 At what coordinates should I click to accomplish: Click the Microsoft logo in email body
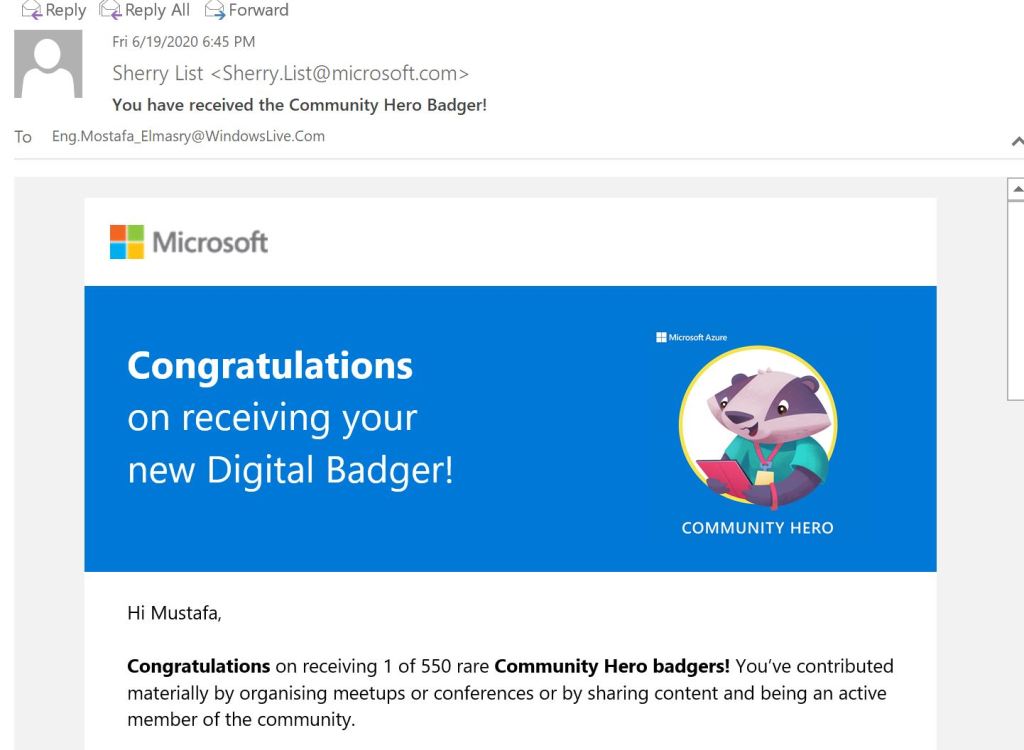(189, 241)
